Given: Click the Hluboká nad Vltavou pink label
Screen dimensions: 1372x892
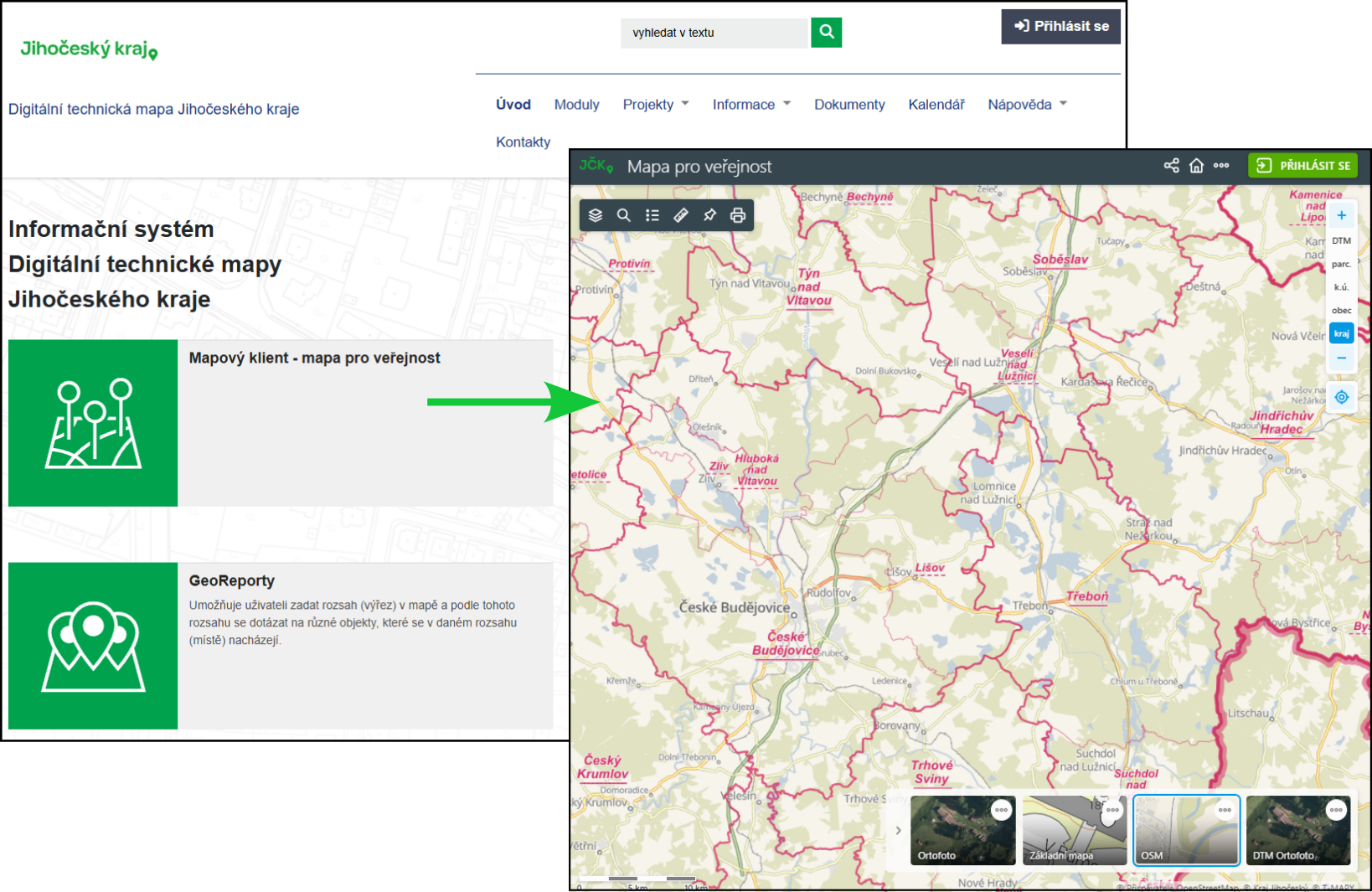Looking at the screenshot, I should (x=757, y=470).
